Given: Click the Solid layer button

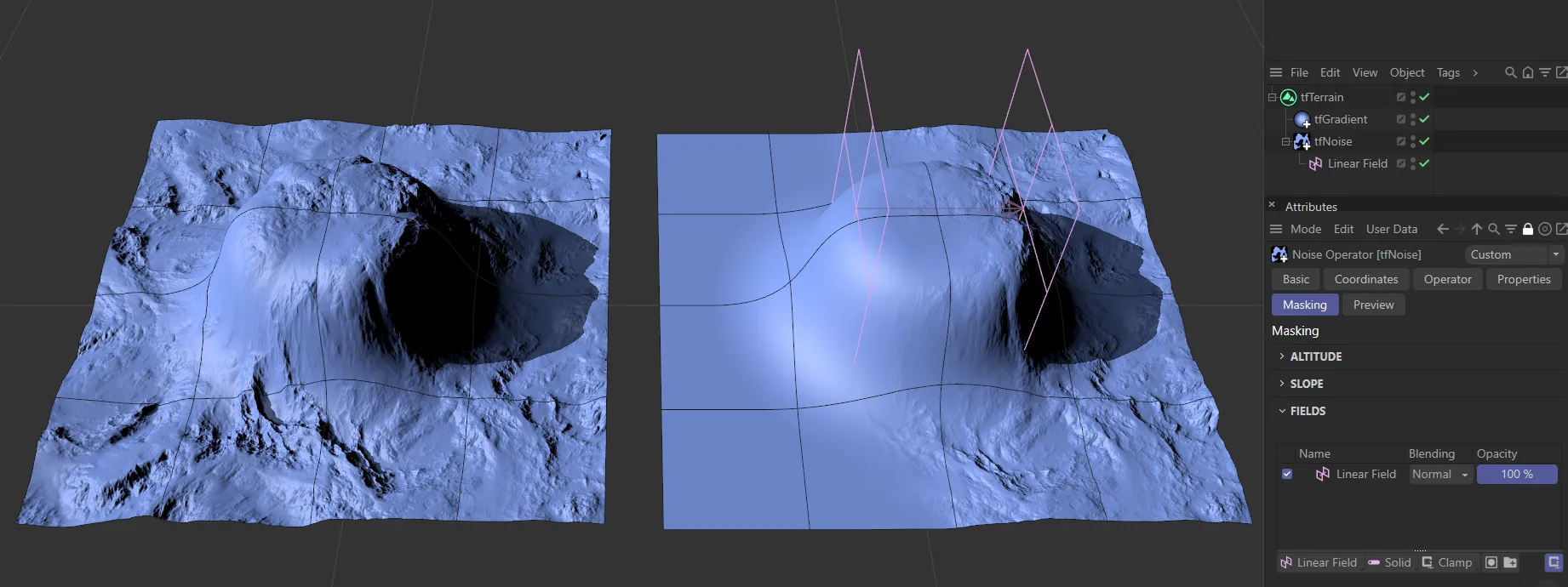Looking at the screenshot, I should pyautogui.click(x=1389, y=562).
